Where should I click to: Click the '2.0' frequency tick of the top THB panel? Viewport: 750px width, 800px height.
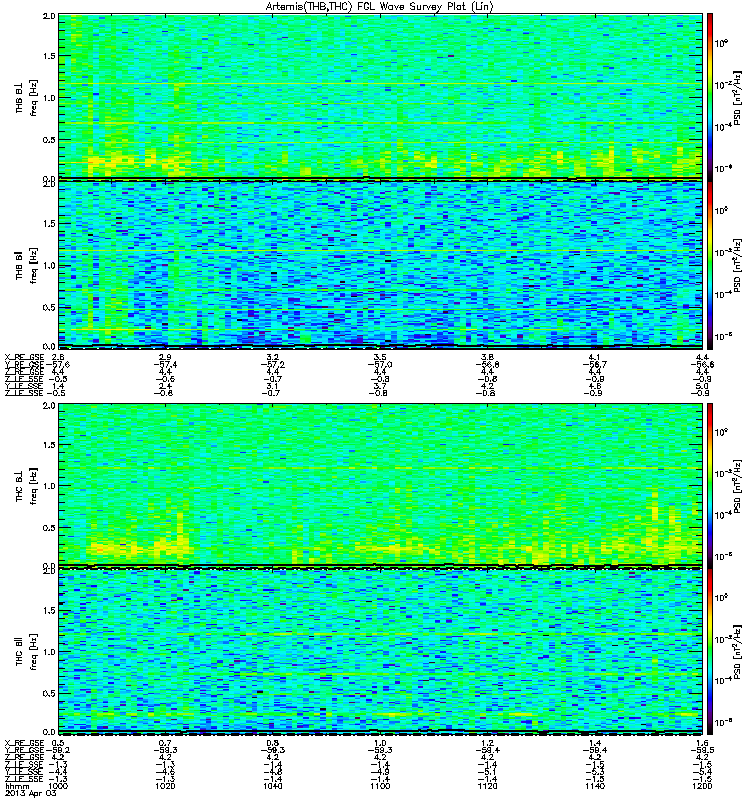pos(49,16)
